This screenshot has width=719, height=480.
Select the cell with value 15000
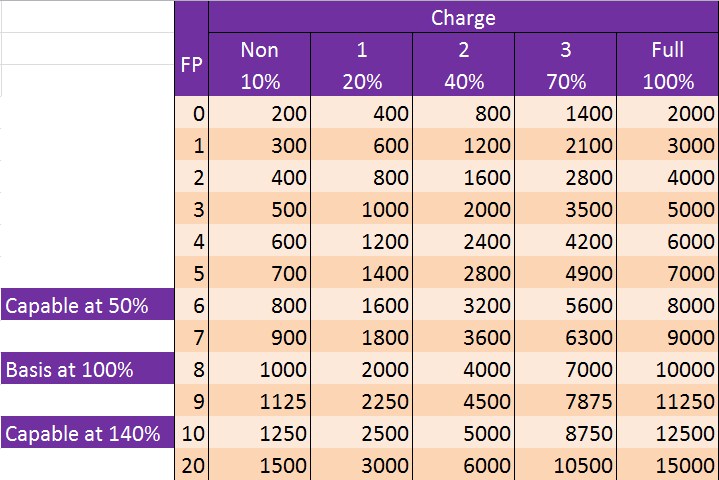click(x=667, y=466)
